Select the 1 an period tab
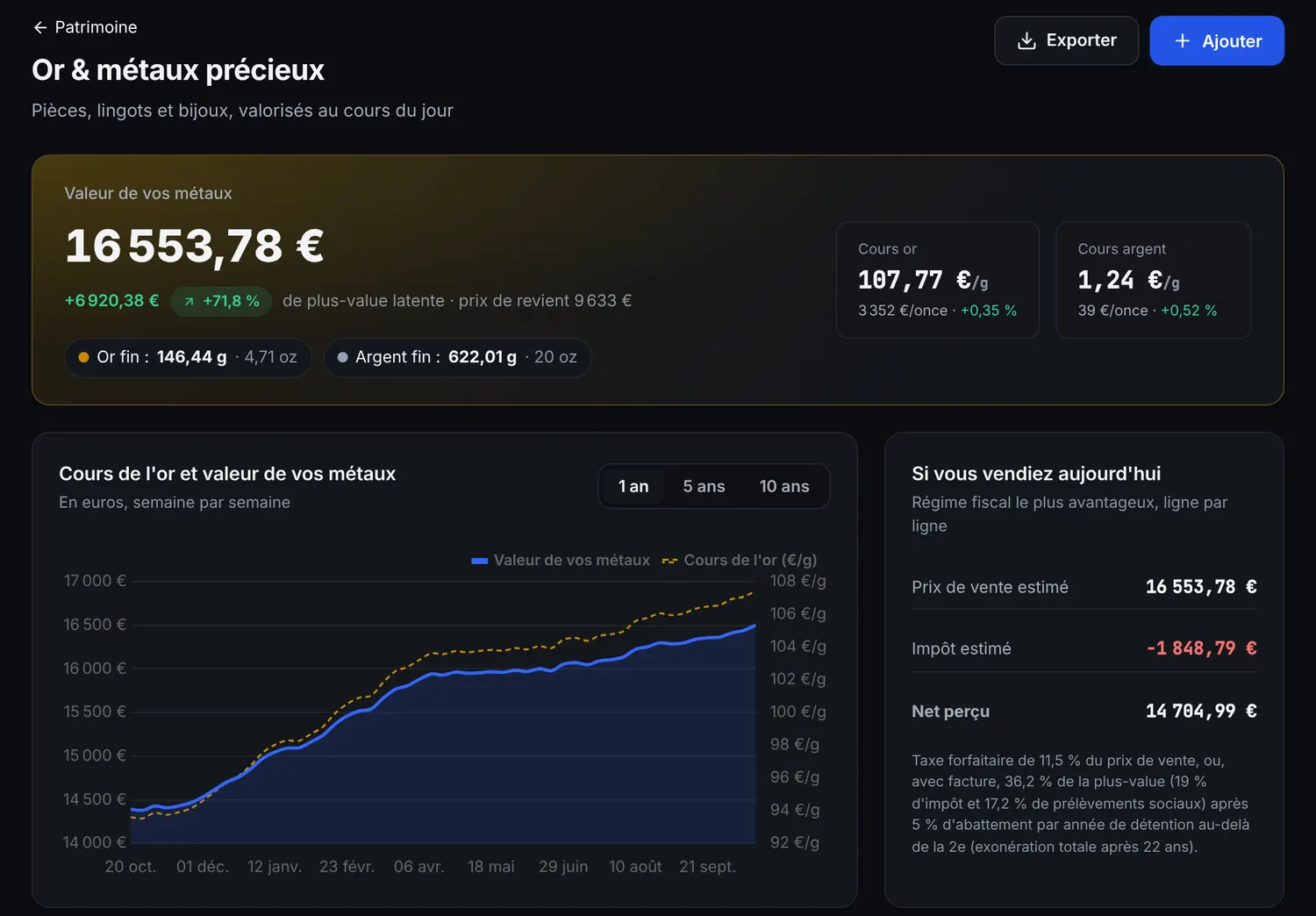Image resolution: width=1316 pixels, height=916 pixels. (633, 486)
